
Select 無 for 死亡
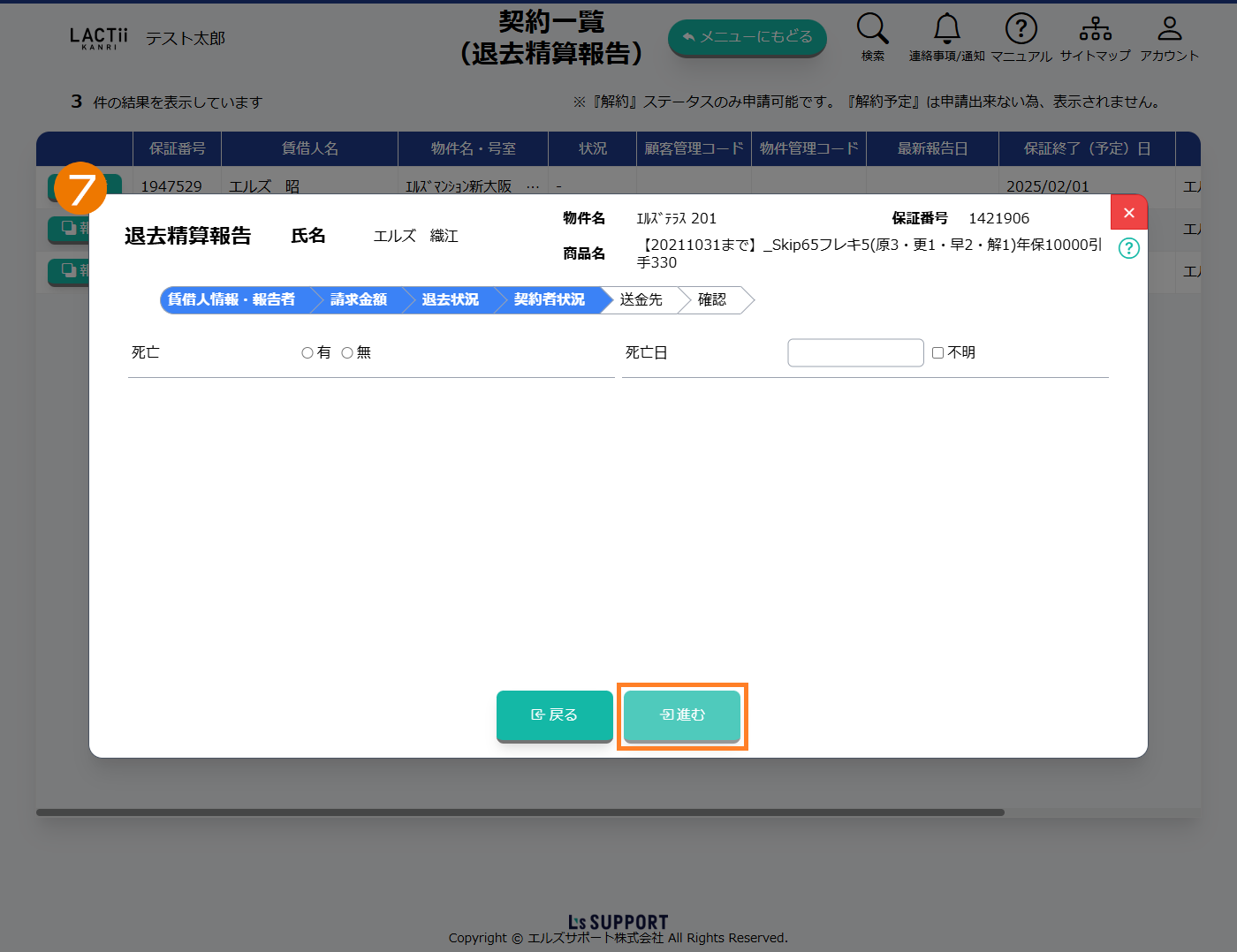point(347,353)
